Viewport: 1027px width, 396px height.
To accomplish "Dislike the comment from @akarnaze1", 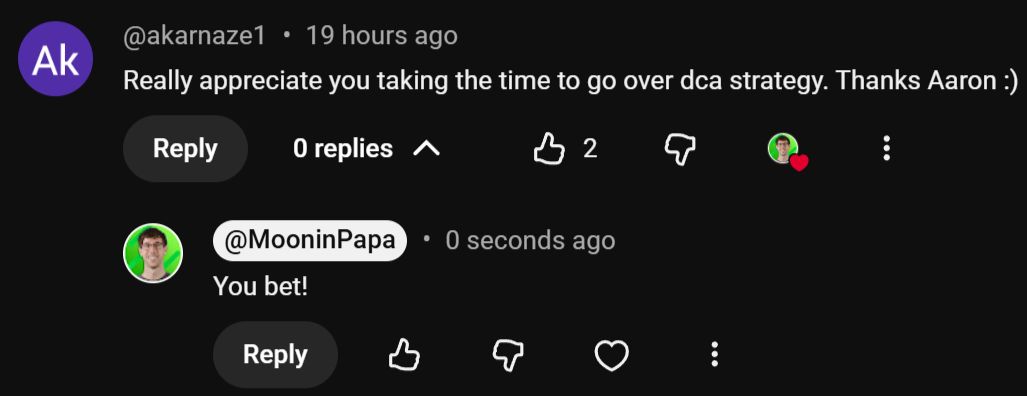I will [x=680, y=150].
